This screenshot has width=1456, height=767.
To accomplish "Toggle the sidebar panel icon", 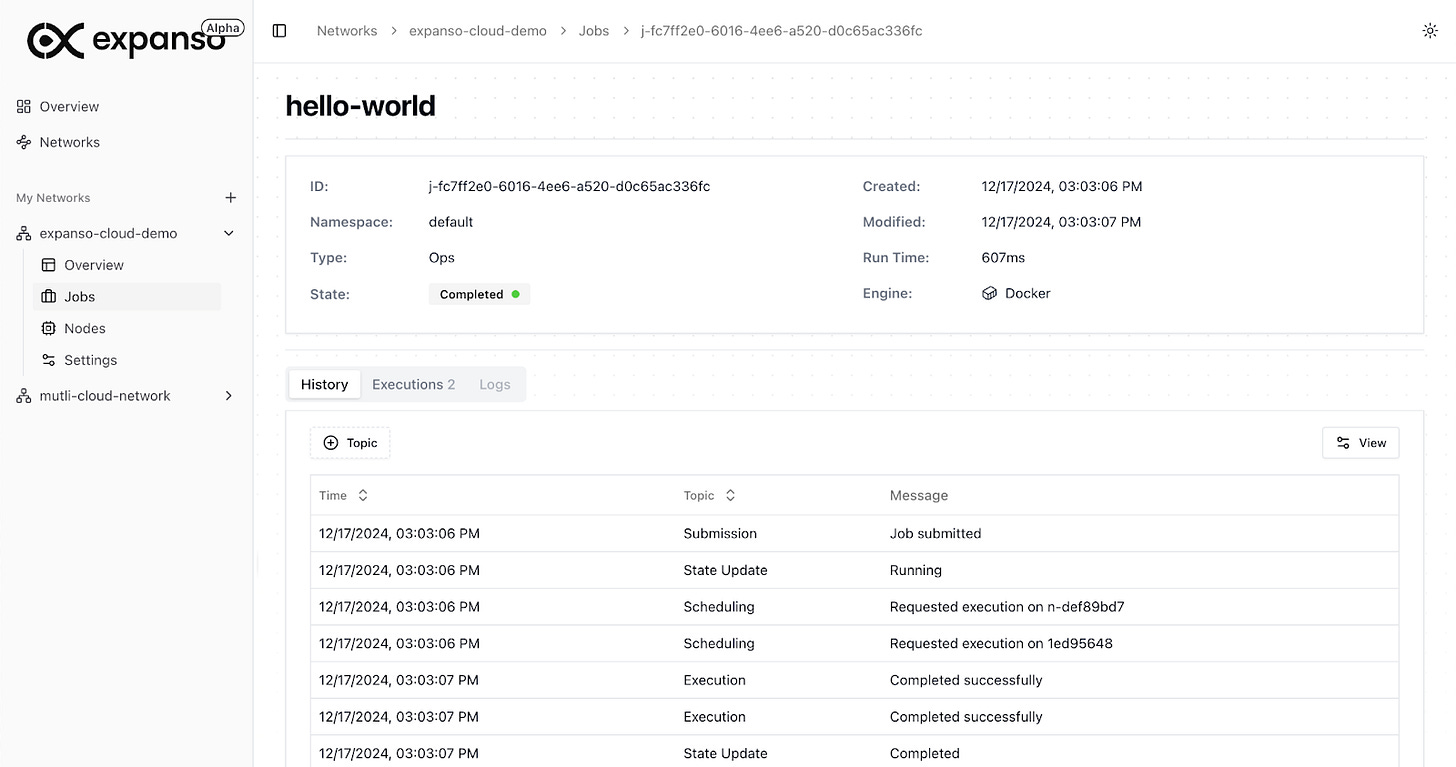I will 280,31.
